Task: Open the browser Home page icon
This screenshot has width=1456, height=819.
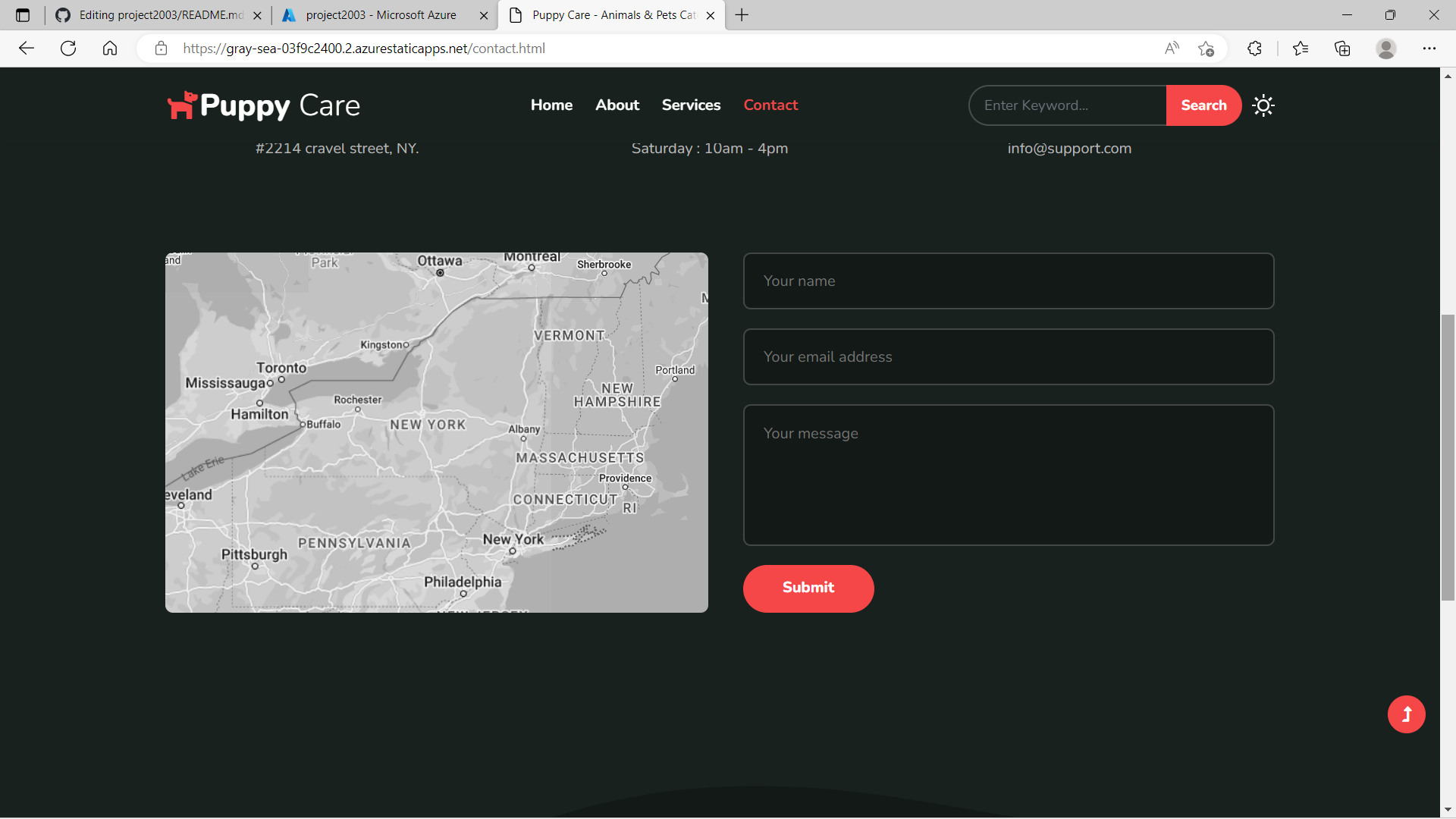Action: (x=109, y=48)
